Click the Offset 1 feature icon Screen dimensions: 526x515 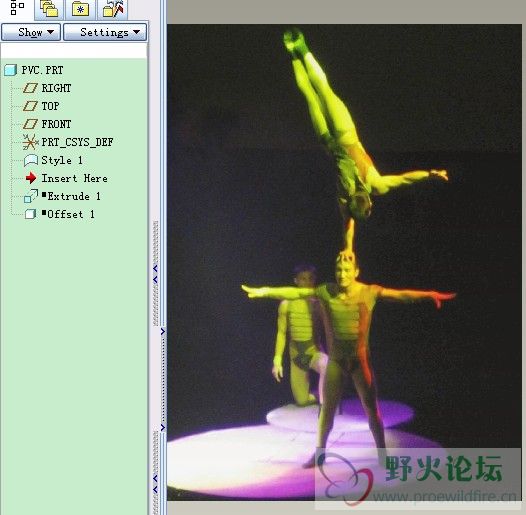(x=31, y=214)
